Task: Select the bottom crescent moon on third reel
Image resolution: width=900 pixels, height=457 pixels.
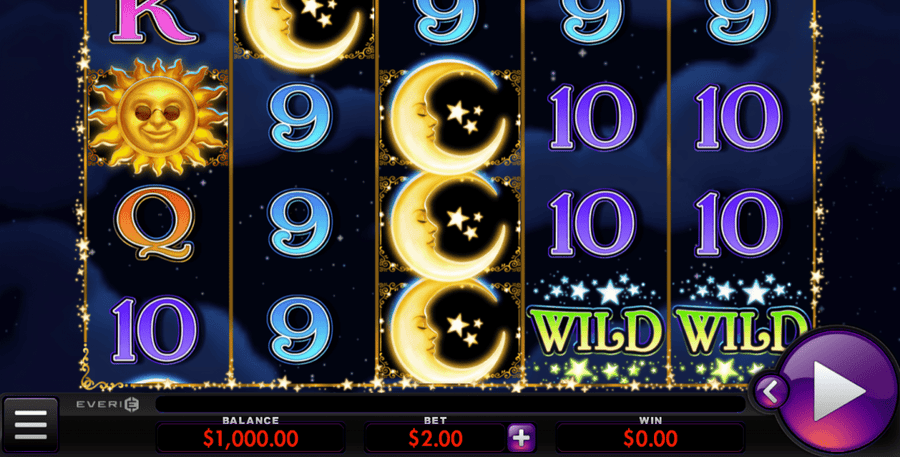Action: pyautogui.click(x=449, y=330)
